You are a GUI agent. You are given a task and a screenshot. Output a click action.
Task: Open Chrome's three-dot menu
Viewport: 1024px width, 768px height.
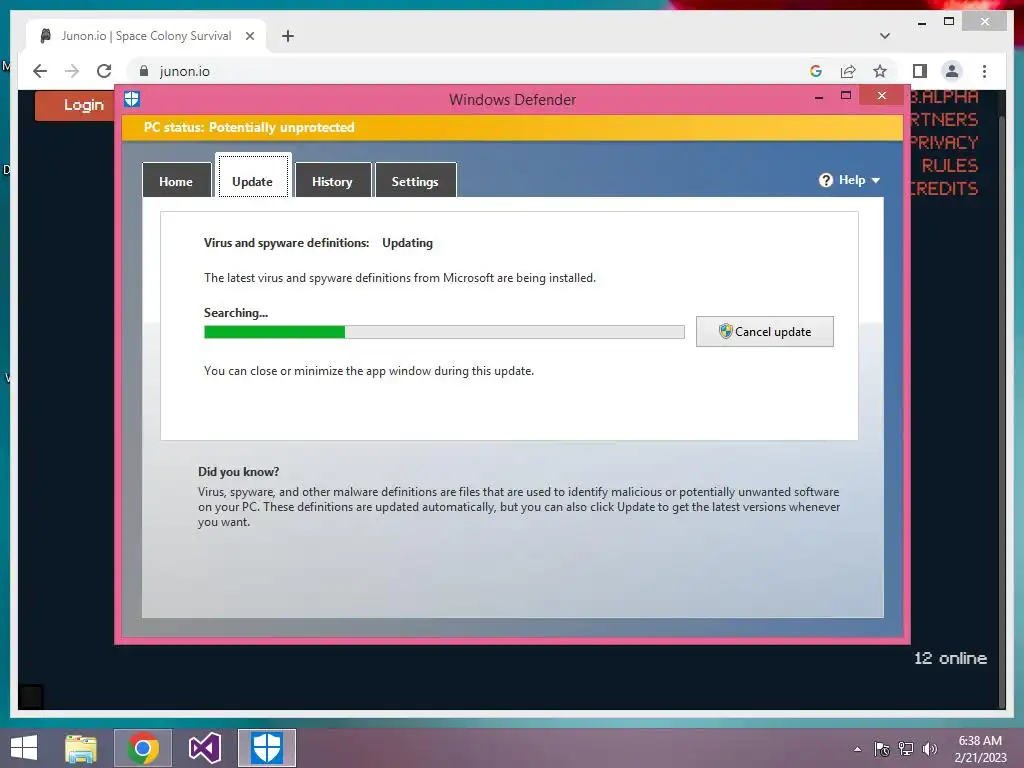984,71
